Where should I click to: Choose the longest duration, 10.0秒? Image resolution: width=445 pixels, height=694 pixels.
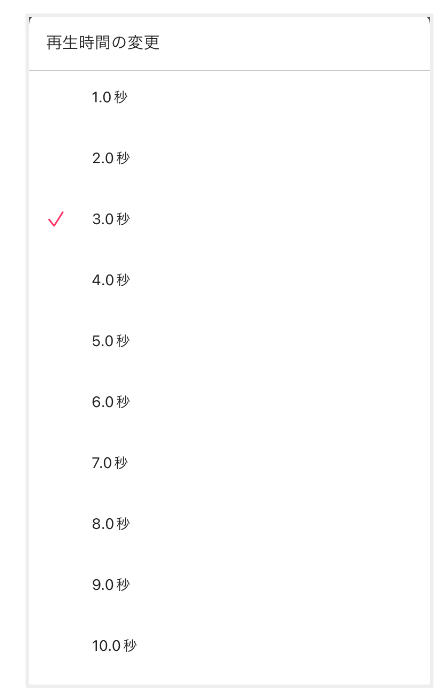pos(229,646)
